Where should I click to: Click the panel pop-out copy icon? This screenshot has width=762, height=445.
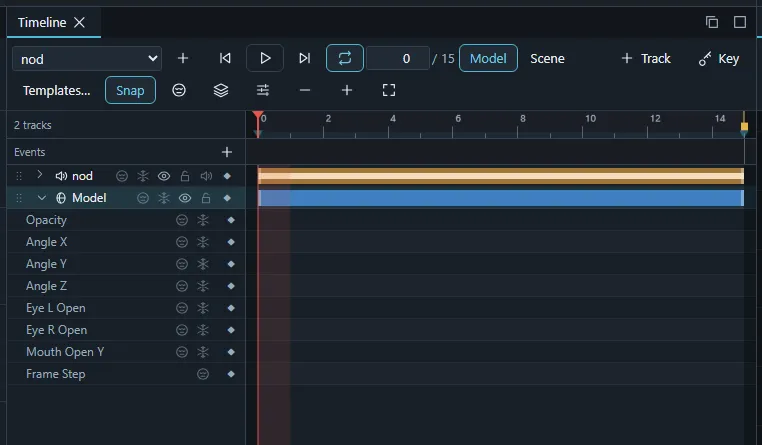712,22
